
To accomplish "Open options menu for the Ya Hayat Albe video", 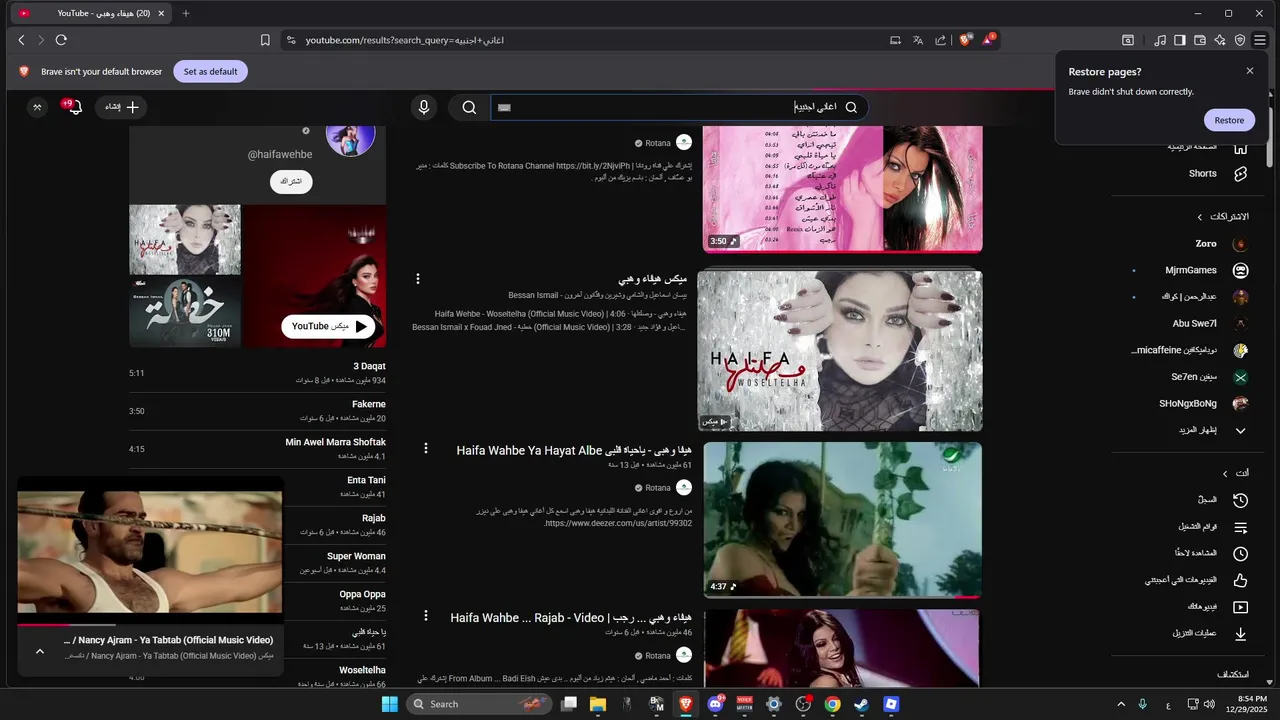I will [x=426, y=448].
